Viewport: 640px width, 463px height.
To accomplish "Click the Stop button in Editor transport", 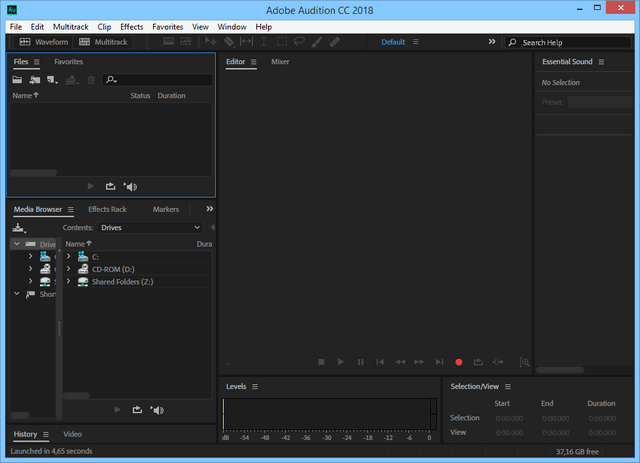I will click(x=321, y=361).
